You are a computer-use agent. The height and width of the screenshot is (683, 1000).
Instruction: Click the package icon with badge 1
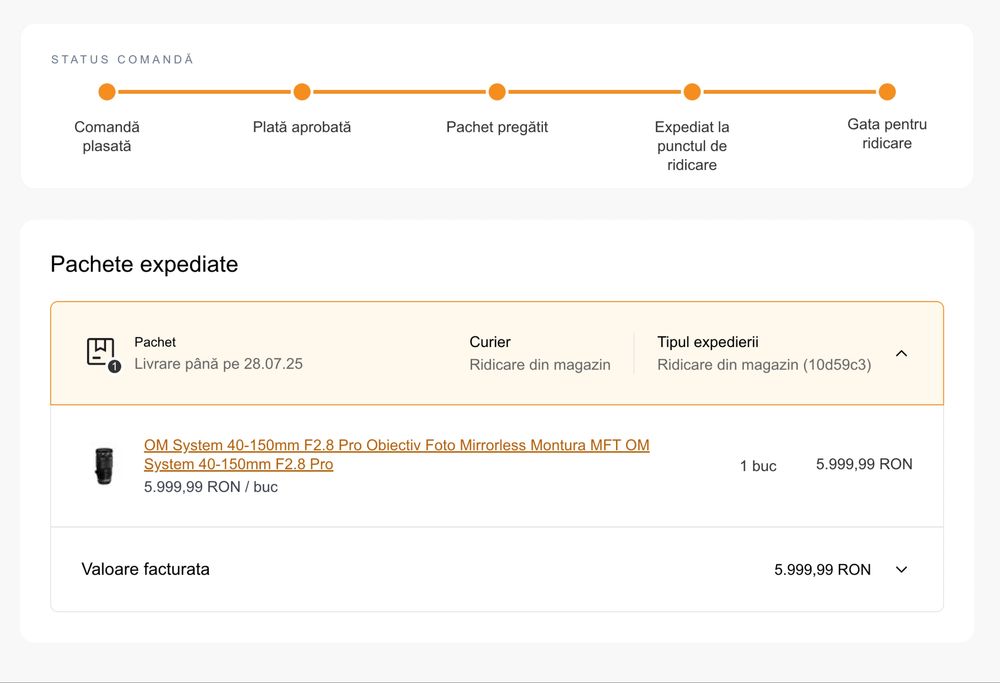(101, 353)
